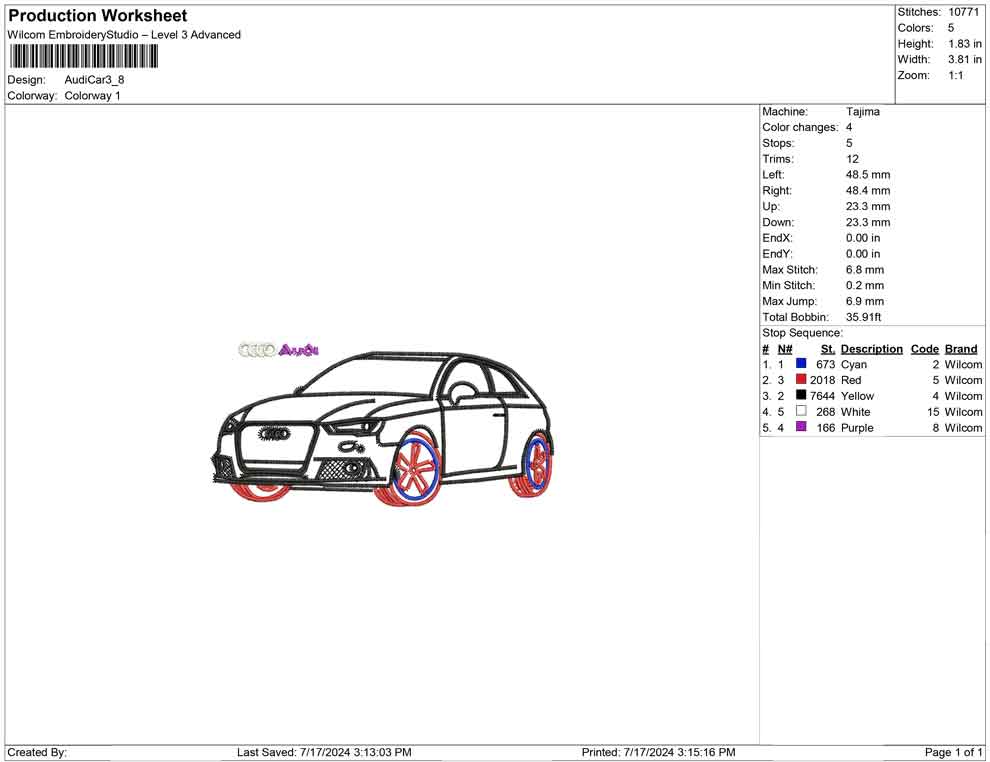This screenshot has height=762, width=990.
Task: Click the 'Stop Sequence:' heading
Action: pyautogui.click(x=802, y=333)
